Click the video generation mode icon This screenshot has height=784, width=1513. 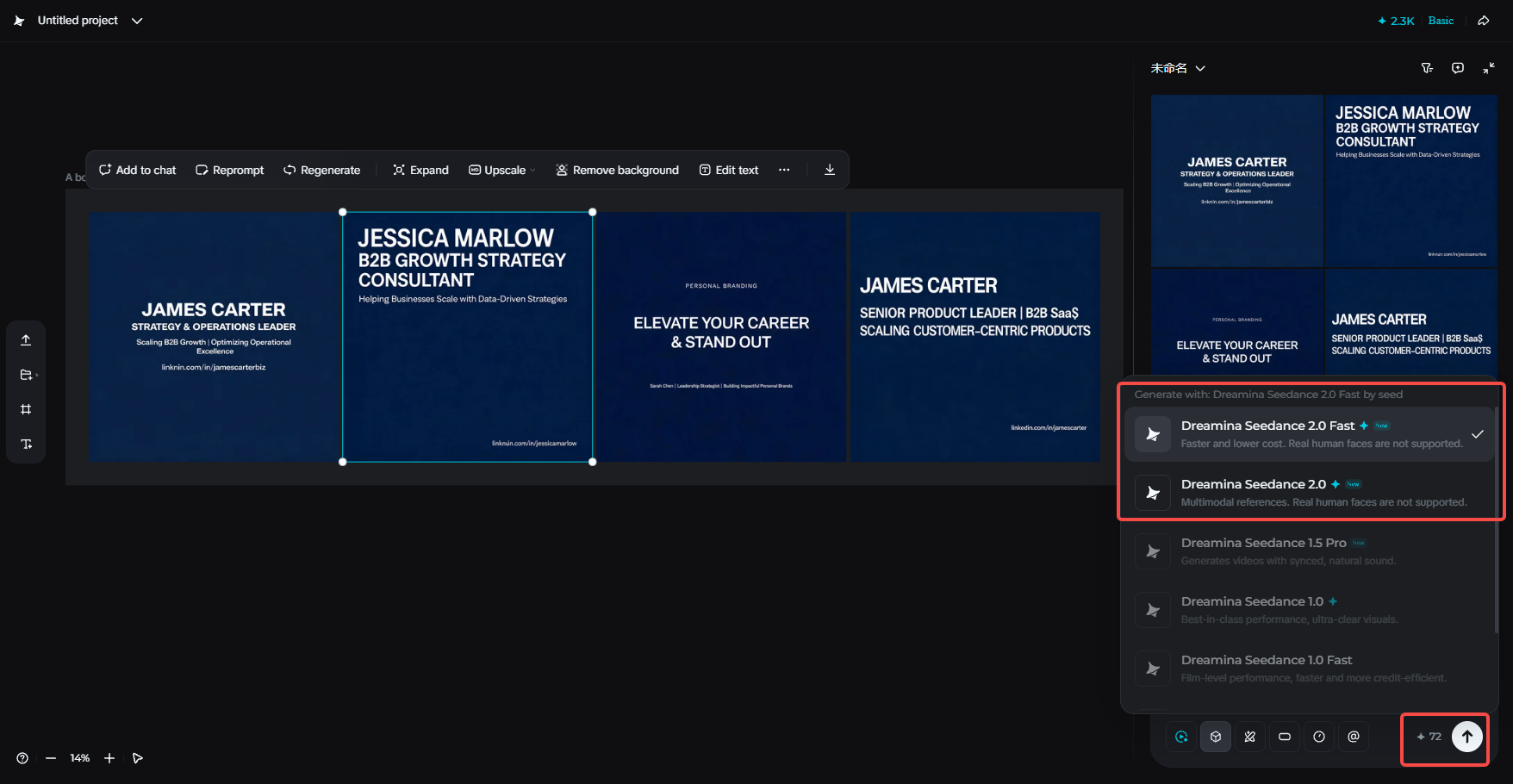coord(1181,737)
